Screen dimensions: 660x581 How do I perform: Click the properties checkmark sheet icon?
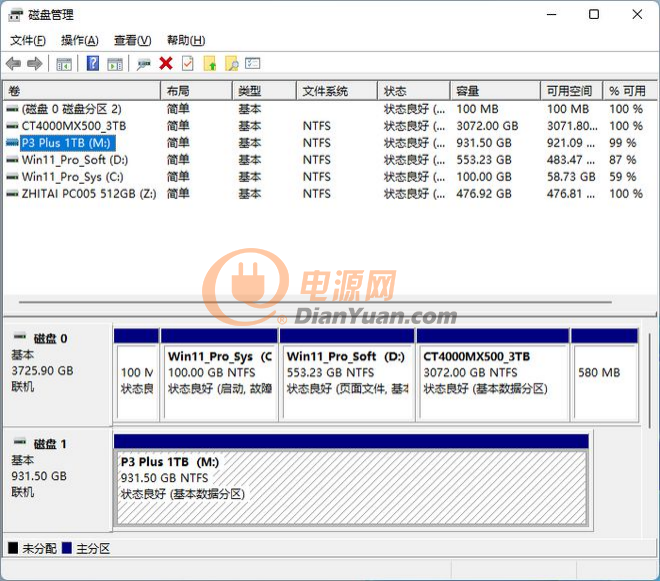coord(187,64)
